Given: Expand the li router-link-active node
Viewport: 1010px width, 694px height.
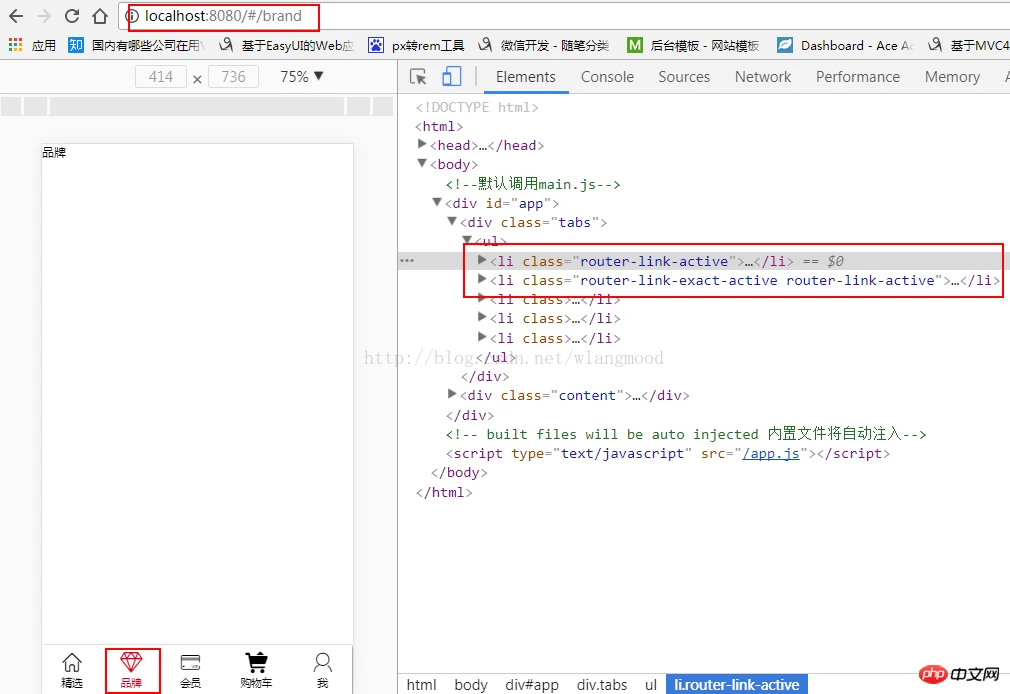Looking at the screenshot, I should 481,260.
